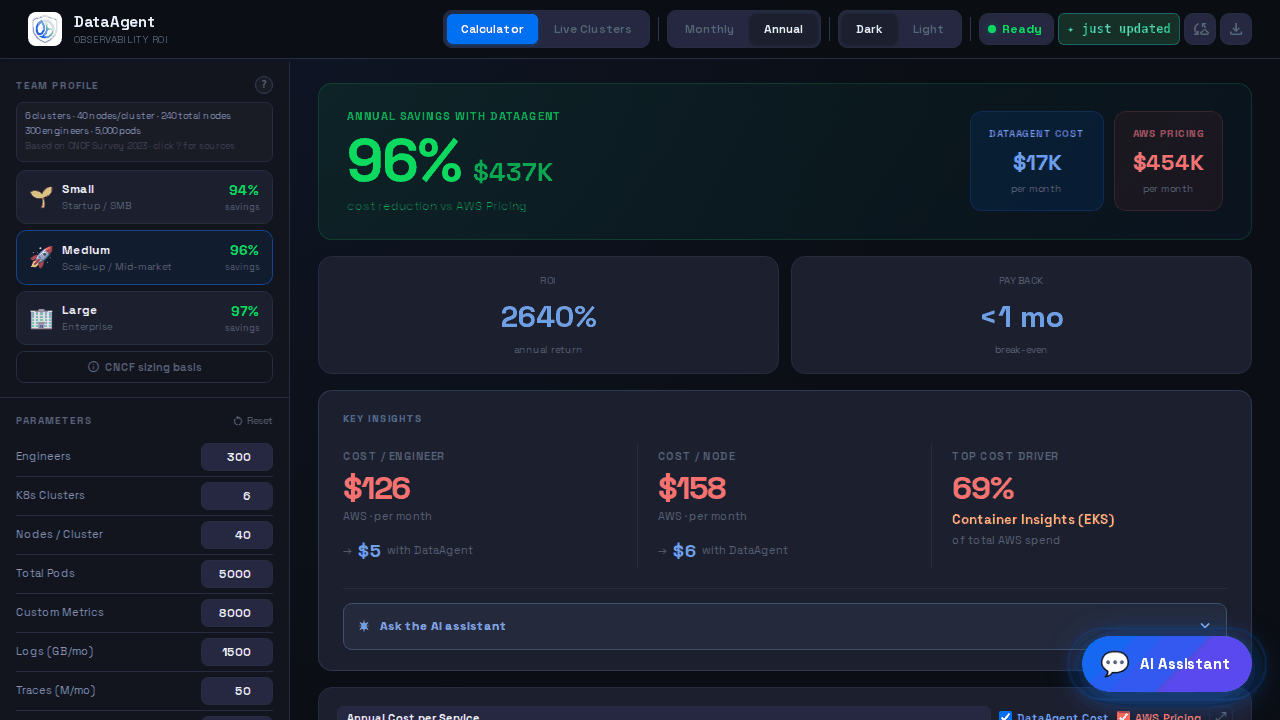Click the Annual Cost per Service heading
This screenshot has height=720, width=1280.
tap(413, 716)
